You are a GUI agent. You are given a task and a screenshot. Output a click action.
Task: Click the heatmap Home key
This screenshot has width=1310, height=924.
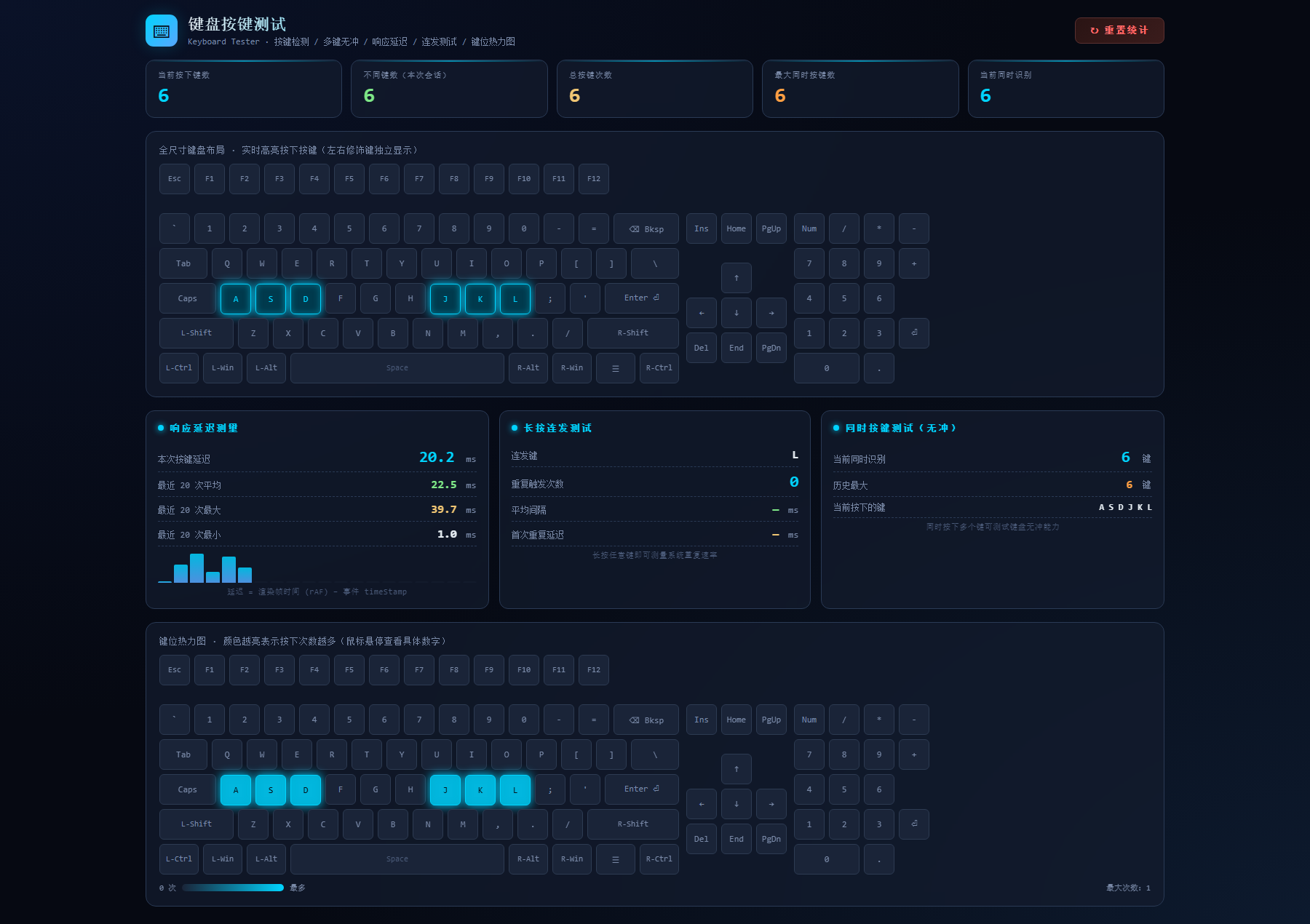tap(737, 720)
